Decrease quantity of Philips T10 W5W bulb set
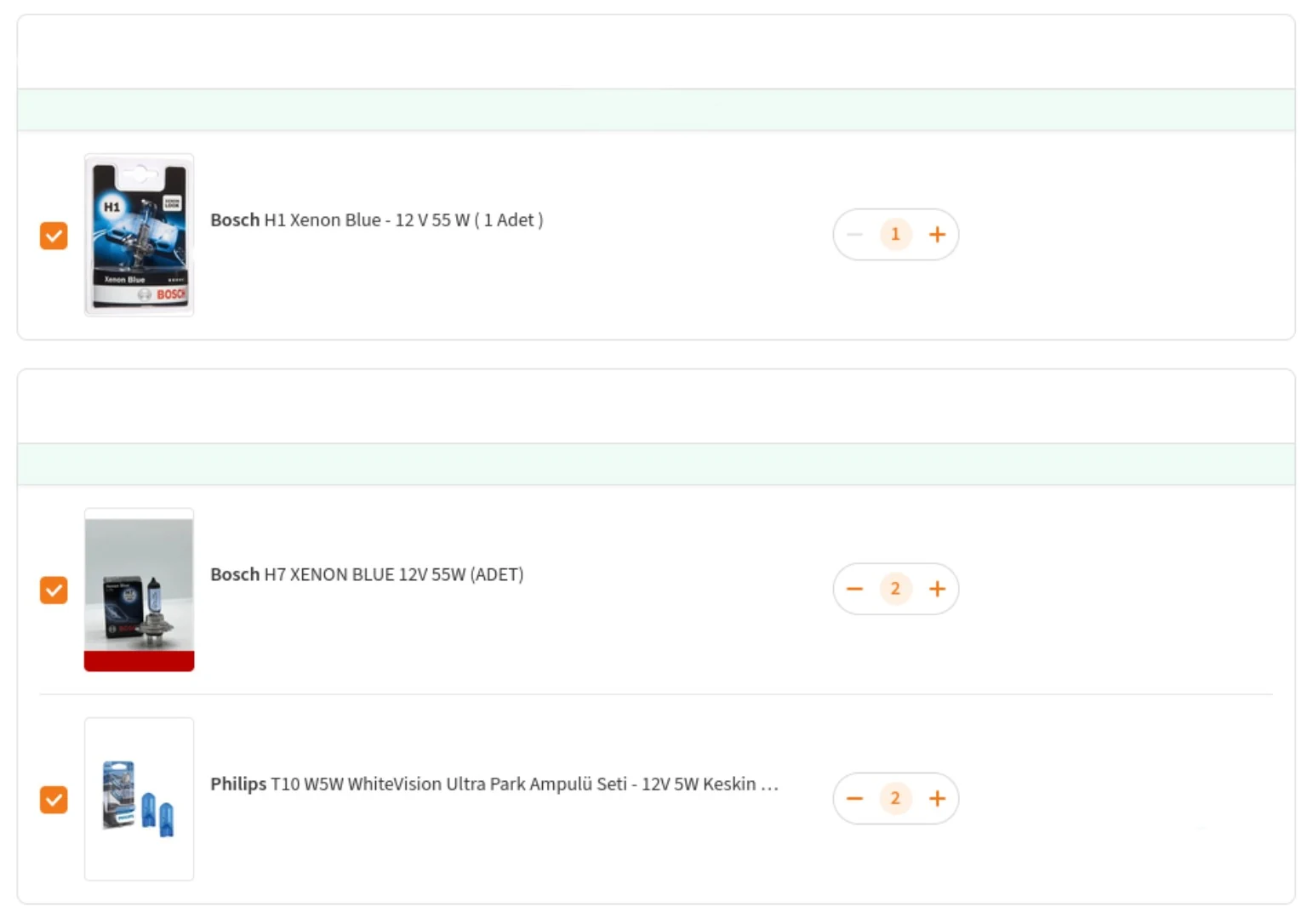This screenshot has width=1307, height=924. pos(855,798)
